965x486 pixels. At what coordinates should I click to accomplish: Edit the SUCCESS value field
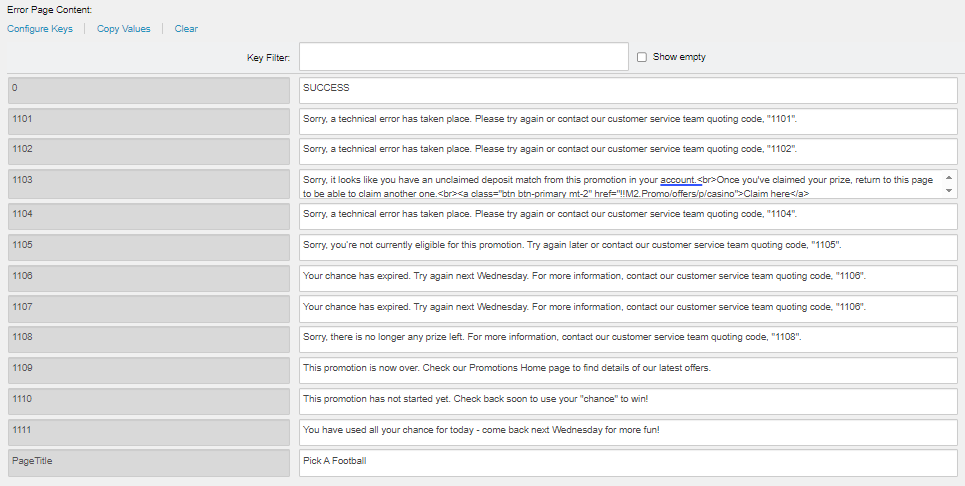(628, 90)
